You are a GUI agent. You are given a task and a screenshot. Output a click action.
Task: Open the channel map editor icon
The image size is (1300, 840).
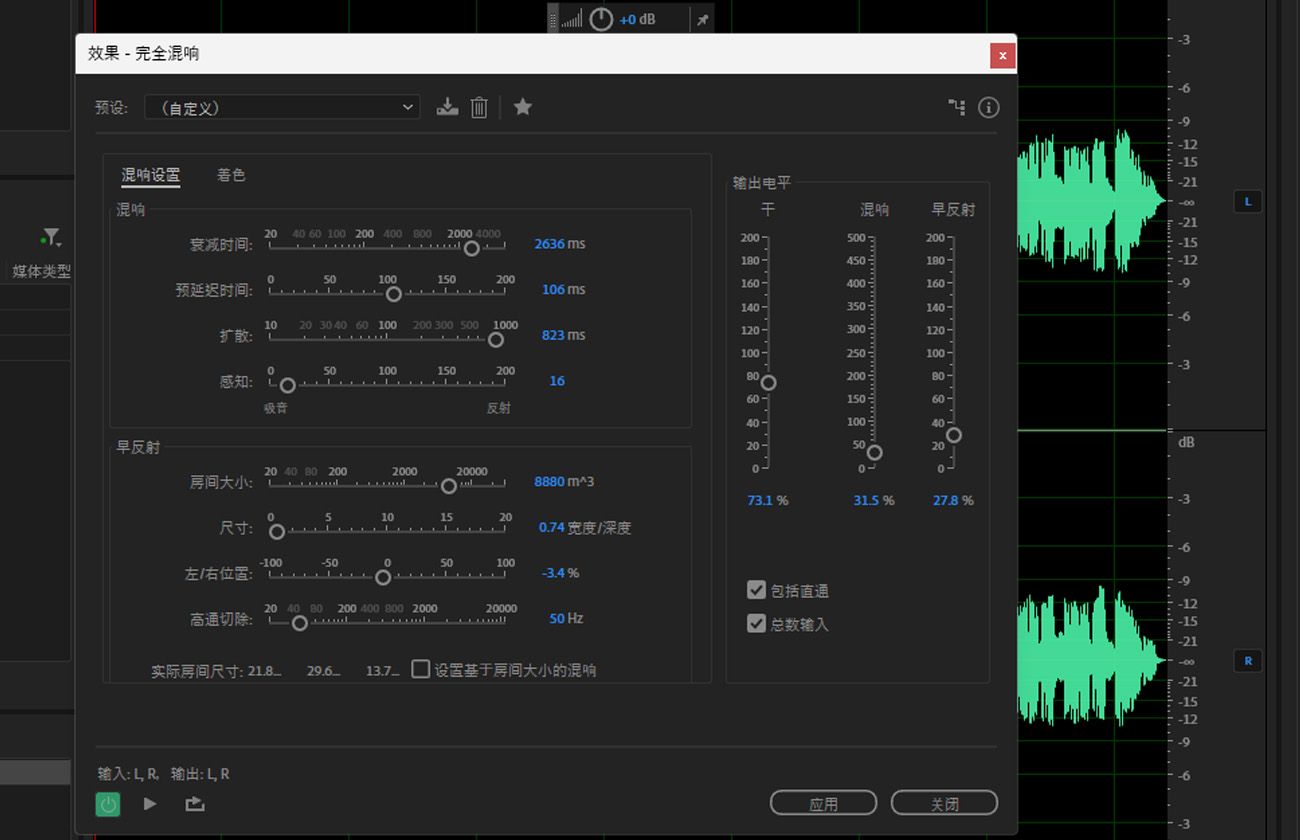click(x=957, y=107)
